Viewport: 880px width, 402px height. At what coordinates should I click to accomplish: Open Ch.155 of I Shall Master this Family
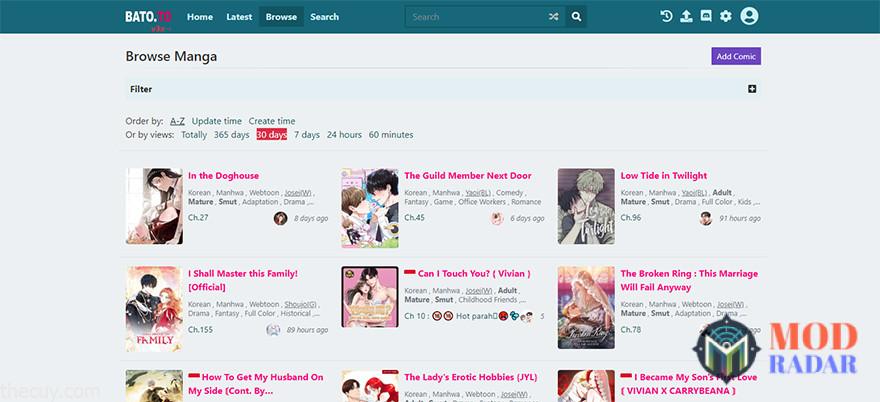click(200, 329)
